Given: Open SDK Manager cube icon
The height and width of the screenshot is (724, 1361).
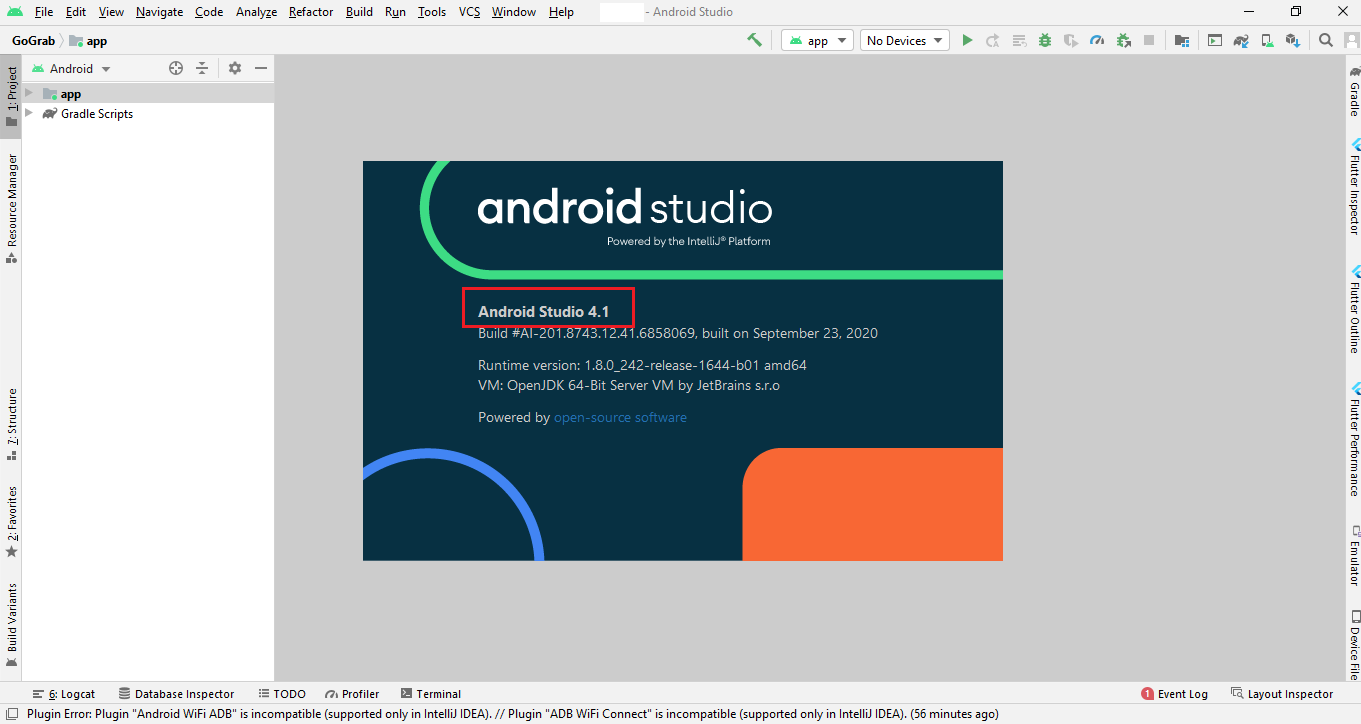Looking at the screenshot, I should 1293,40.
